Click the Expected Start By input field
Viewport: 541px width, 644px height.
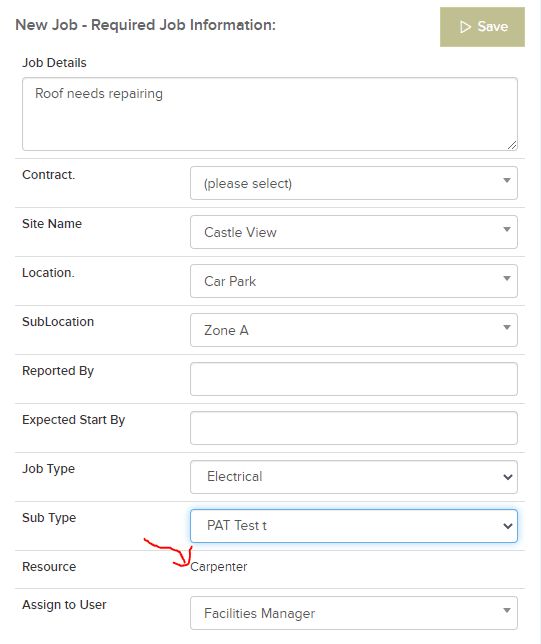pos(354,428)
